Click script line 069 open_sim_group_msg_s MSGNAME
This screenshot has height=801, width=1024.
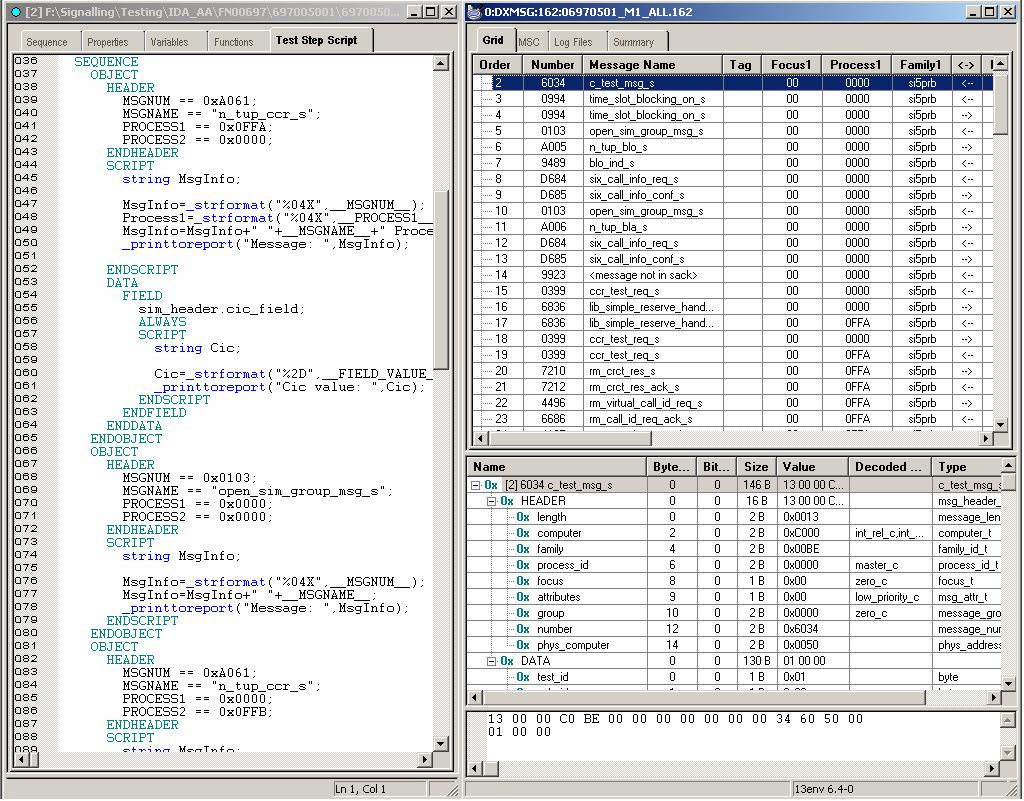257,491
